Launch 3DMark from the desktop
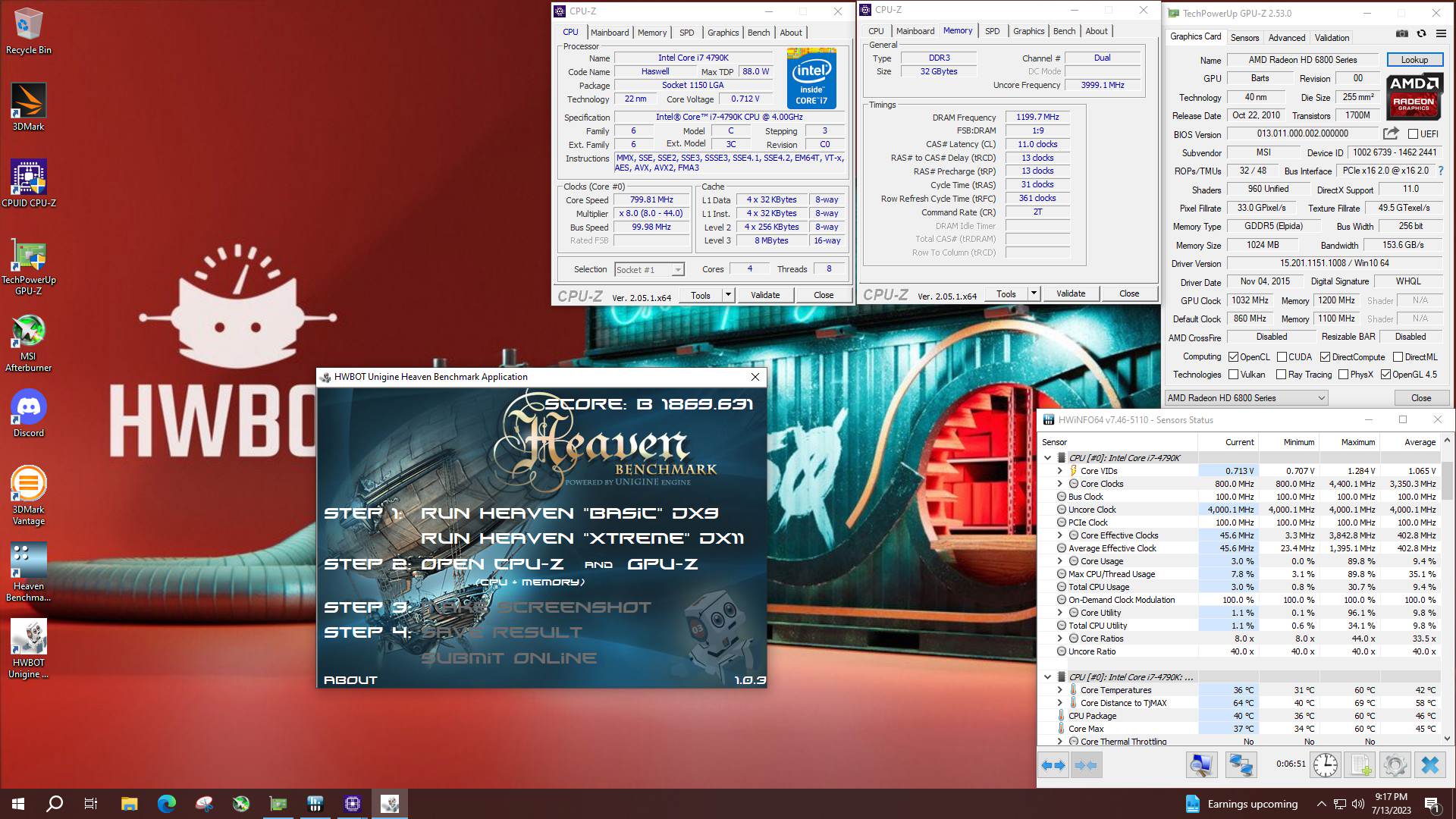The image size is (1456, 819). pos(28,107)
